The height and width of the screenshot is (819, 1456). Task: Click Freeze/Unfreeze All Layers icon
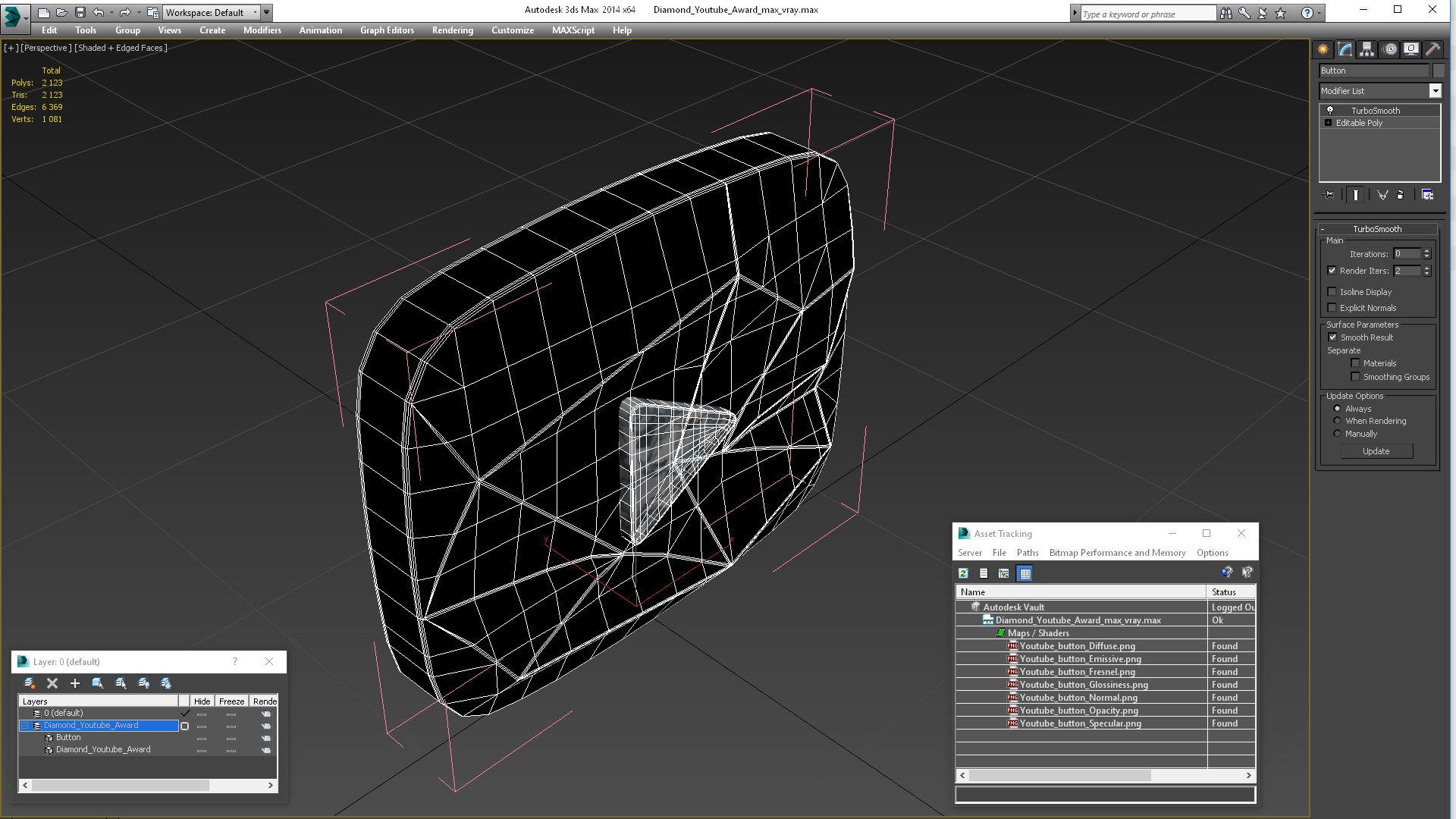tap(166, 683)
